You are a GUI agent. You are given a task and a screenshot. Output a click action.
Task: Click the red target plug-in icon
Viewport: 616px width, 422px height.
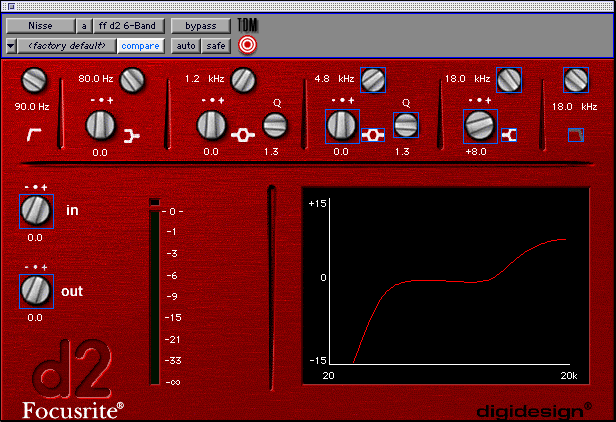tap(248, 45)
